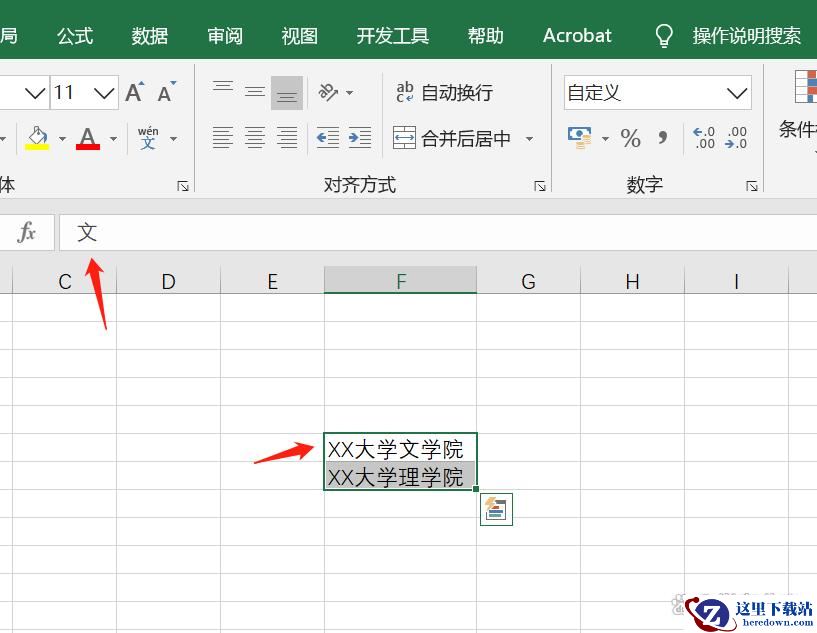Select cell containing XX大学文学院
This screenshot has height=633, width=817.
(x=400, y=449)
